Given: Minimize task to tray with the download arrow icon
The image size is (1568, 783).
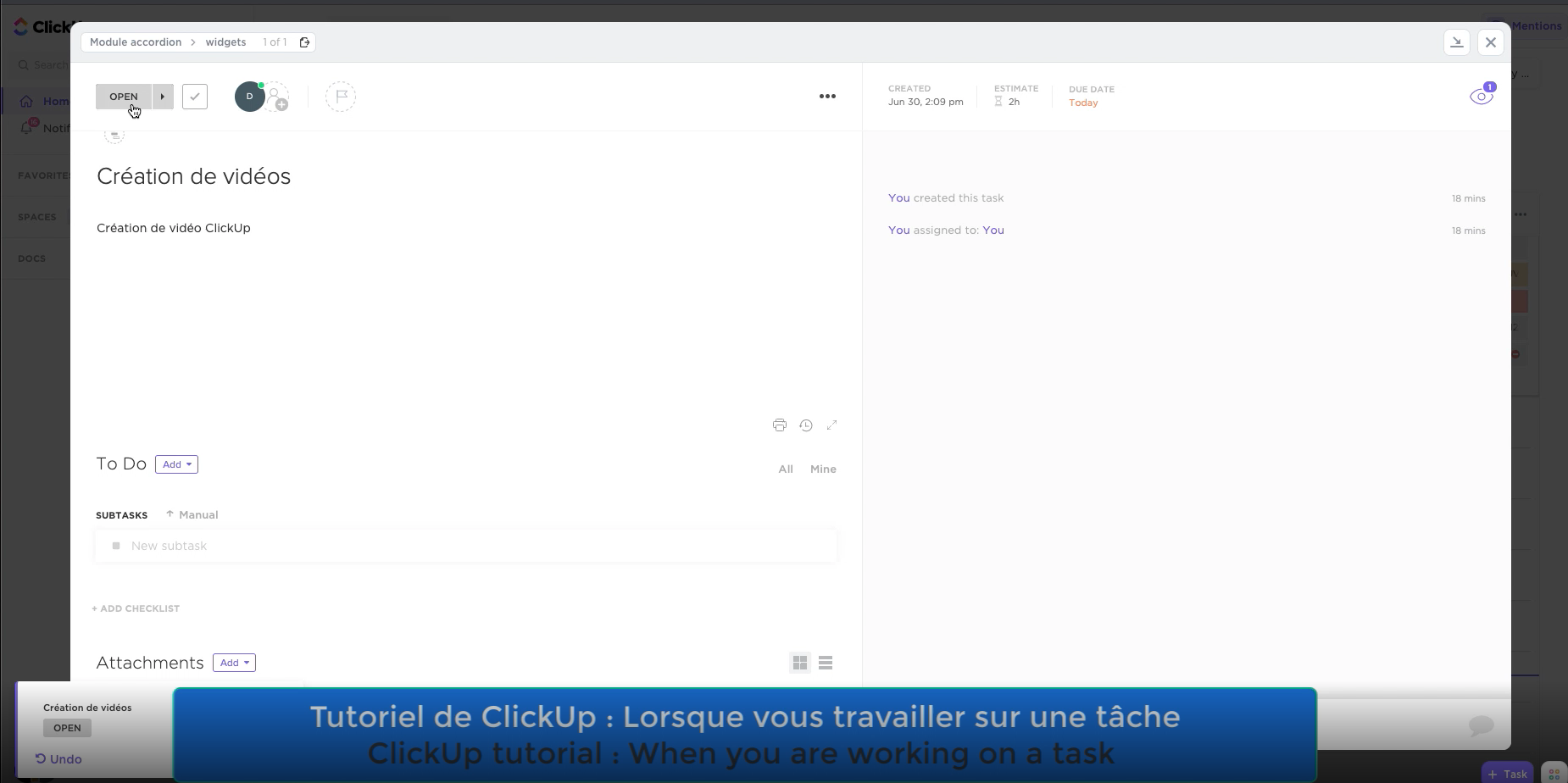Looking at the screenshot, I should tap(1457, 42).
